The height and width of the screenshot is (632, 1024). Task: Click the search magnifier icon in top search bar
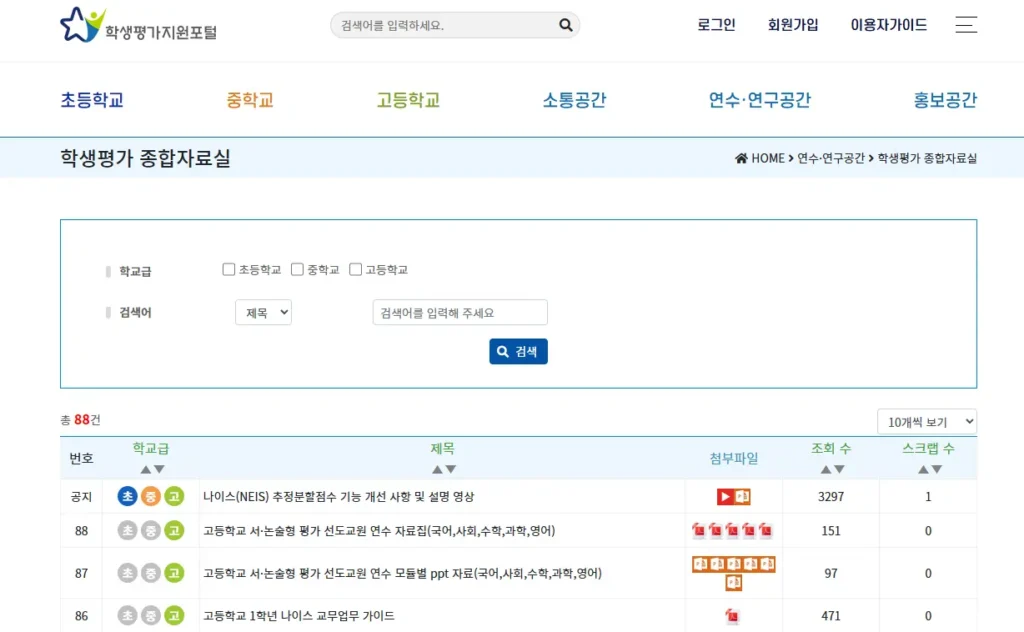coord(565,24)
